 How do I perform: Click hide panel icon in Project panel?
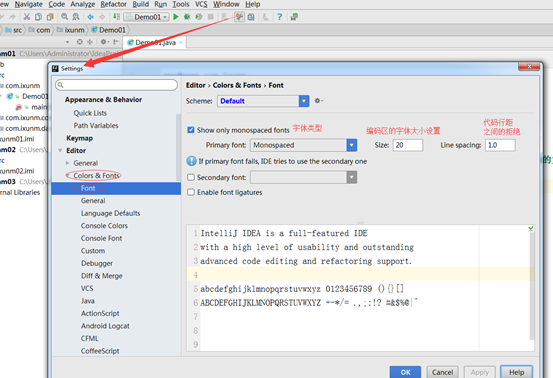[x=116, y=42]
